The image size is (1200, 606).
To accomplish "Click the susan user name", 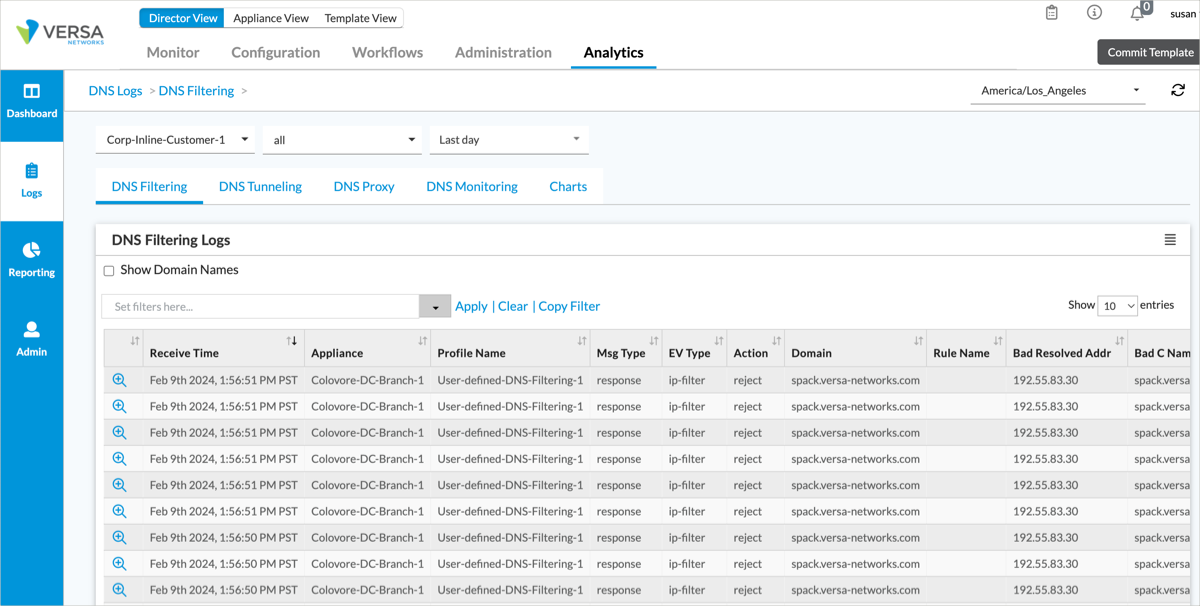I will pyautogui.click(x=1183, y=14).
